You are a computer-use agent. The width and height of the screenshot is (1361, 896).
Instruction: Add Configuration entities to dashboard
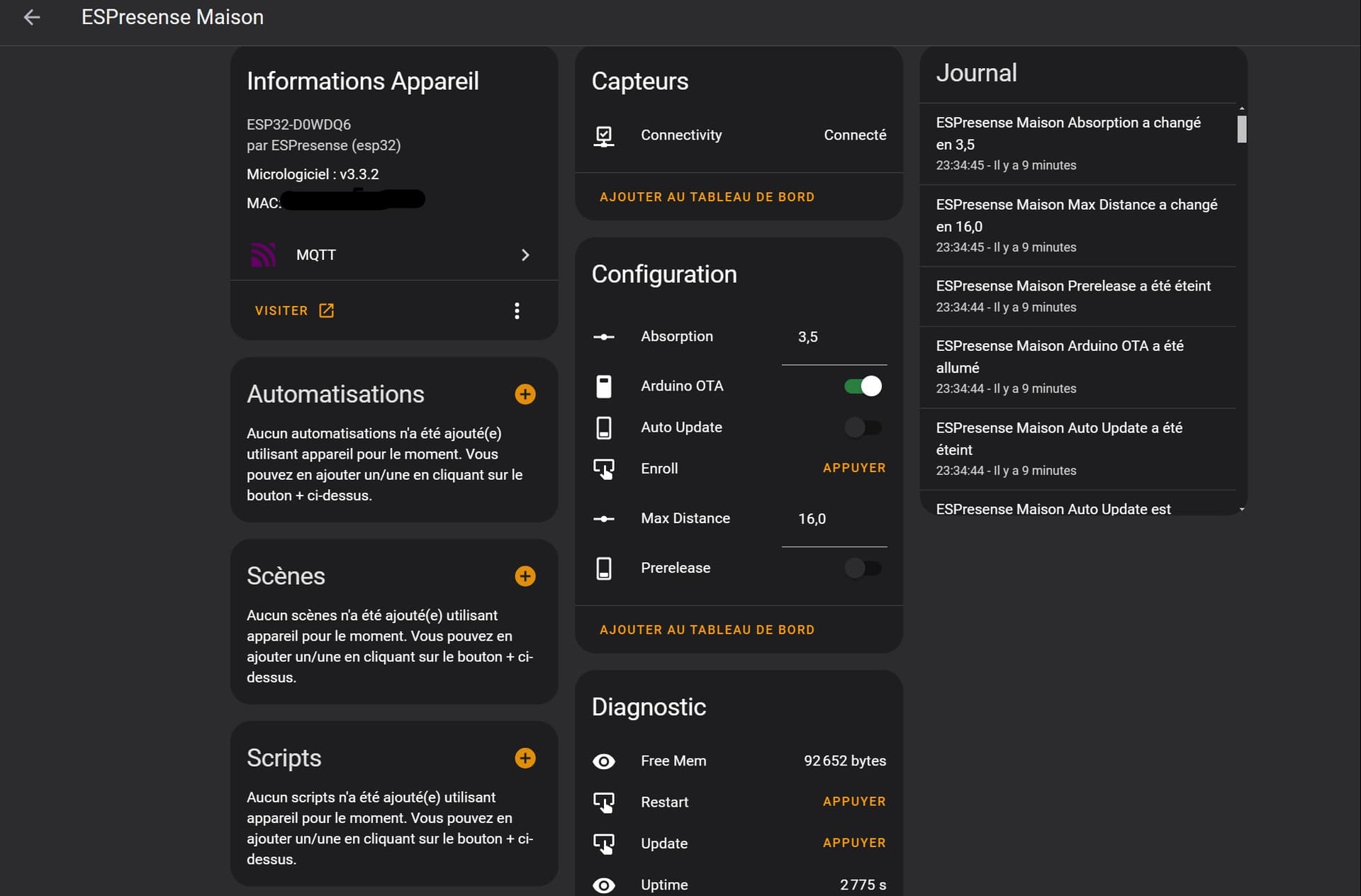(x=707, y=629)
